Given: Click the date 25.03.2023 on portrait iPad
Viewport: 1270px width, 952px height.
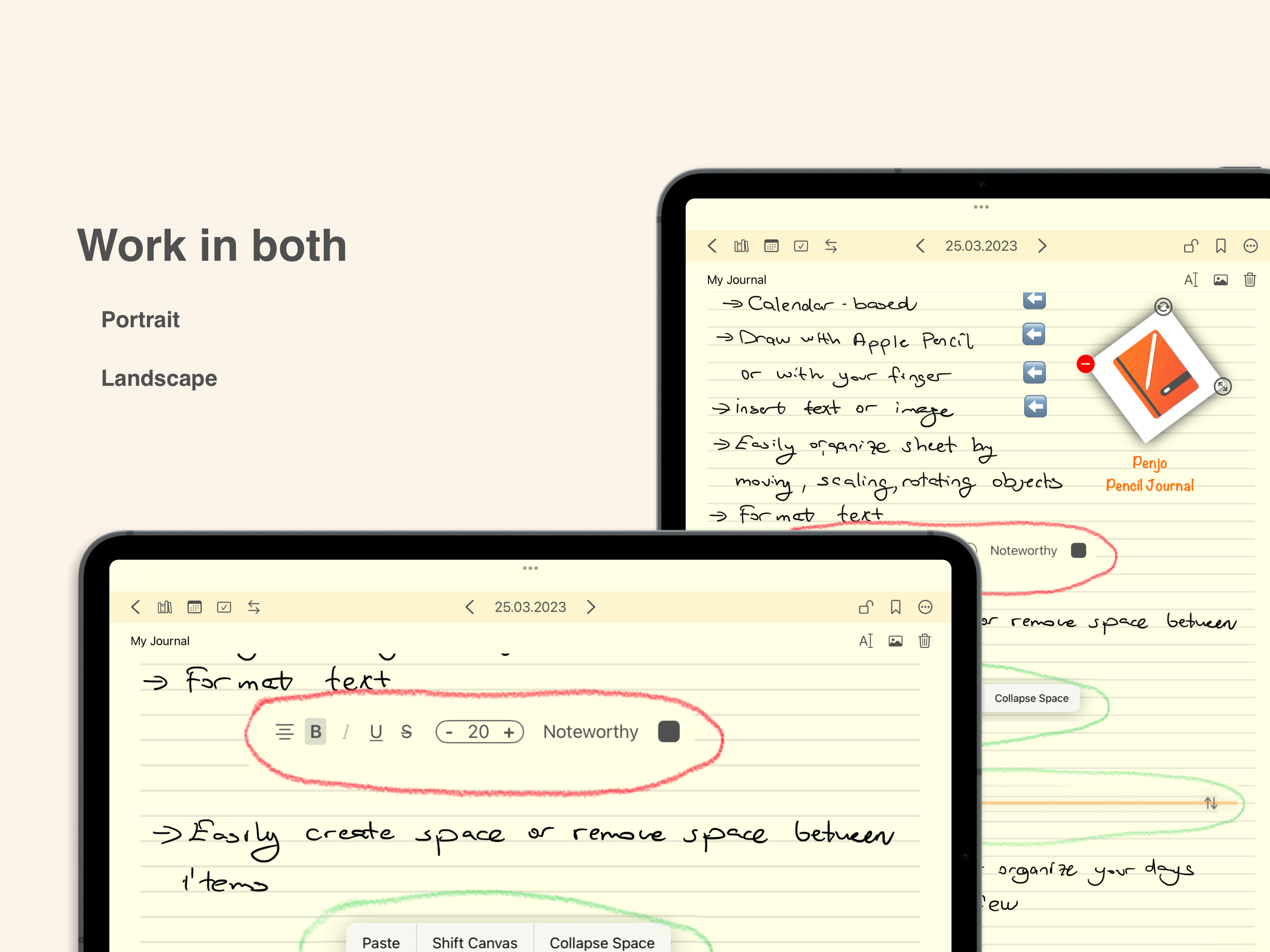Looking at the screenshot, I should [x=981, y=246].
